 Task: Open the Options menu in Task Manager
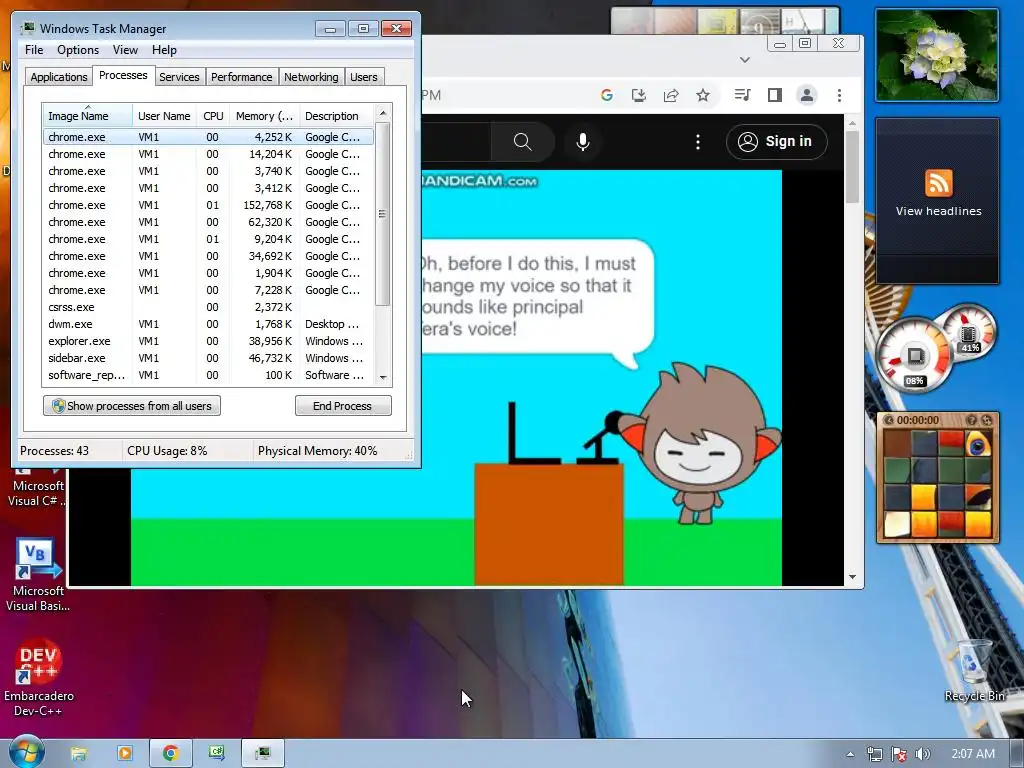pyautogui.click(x=78, y=50)
